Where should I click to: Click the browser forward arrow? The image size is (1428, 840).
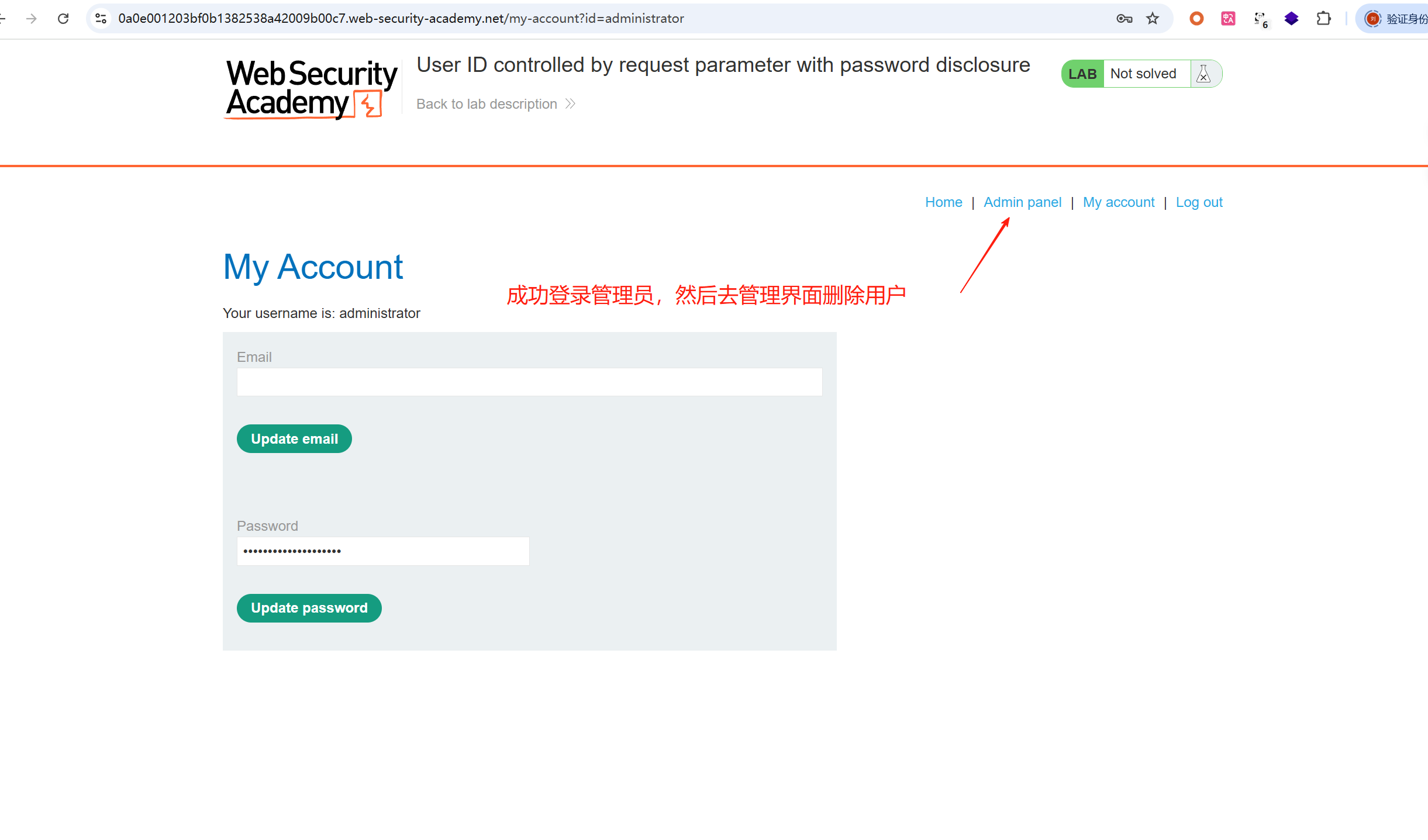click(x=32, y=19)
